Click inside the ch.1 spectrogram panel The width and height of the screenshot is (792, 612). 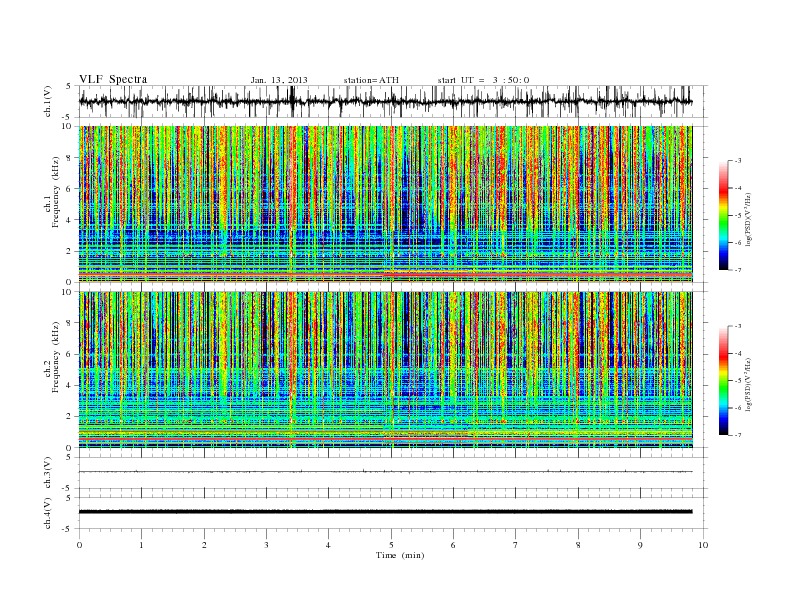(x=386, y=204)
